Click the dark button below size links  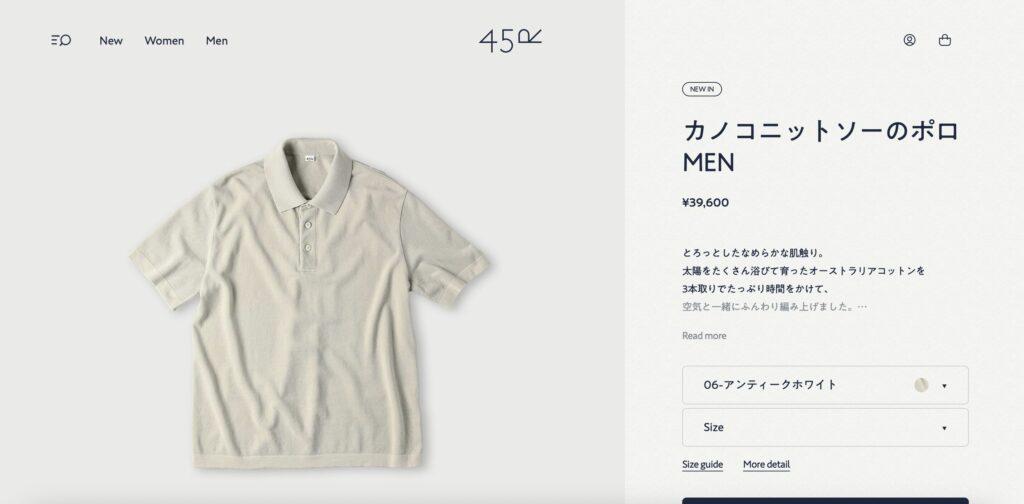point(825,501)
